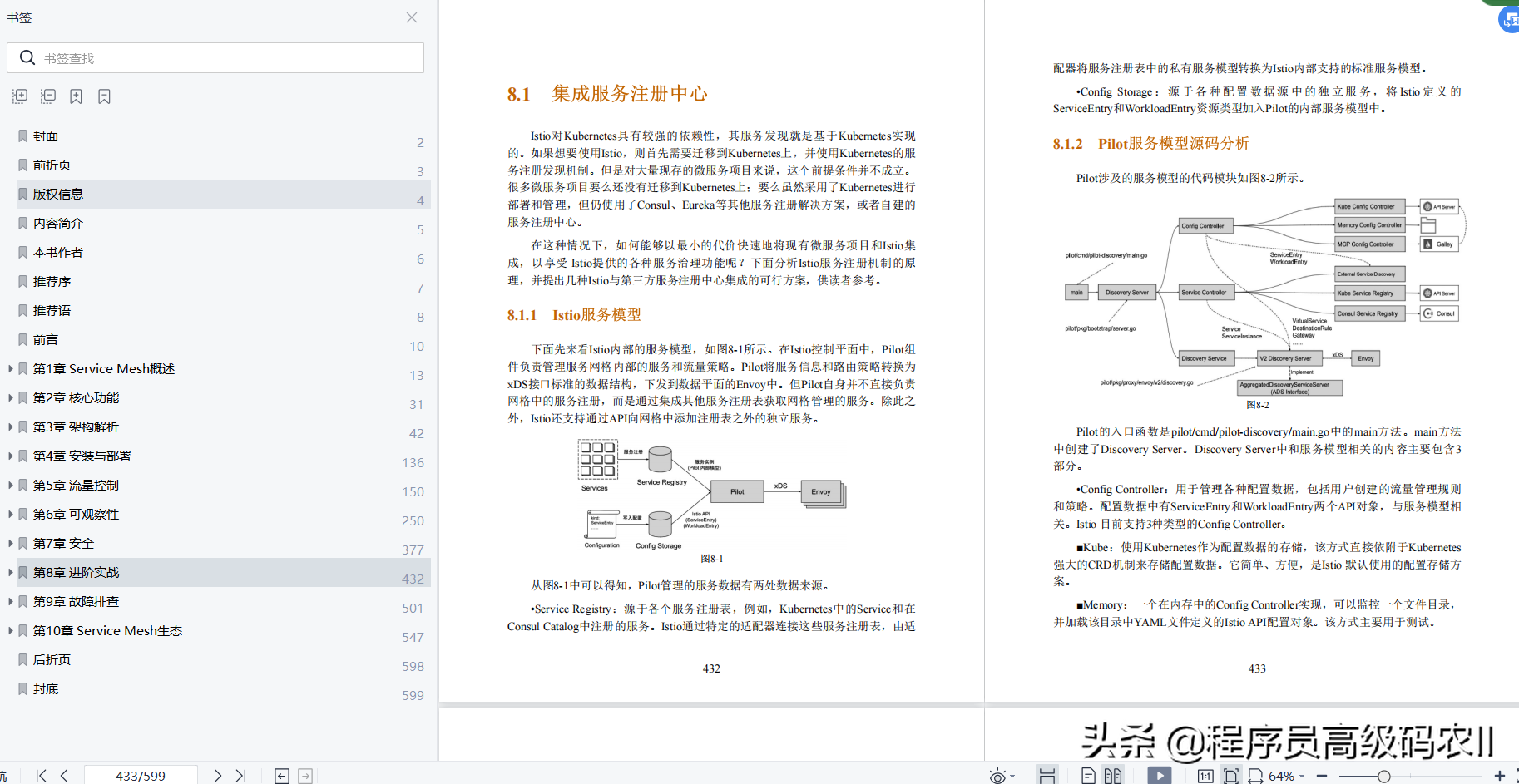Screen dimensions: 1519x784
Task: Click the delete bookmark icon
Action: [x=104, y=96]
